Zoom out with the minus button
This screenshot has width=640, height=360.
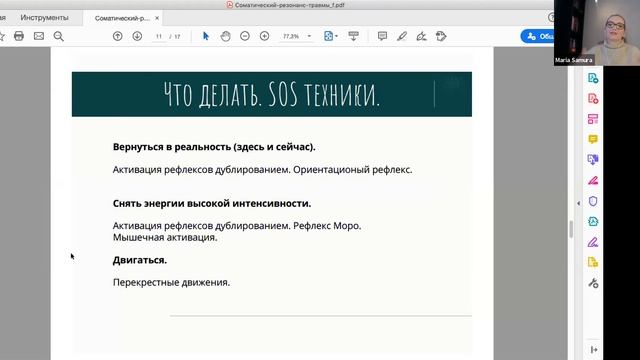tap(245, 36)
